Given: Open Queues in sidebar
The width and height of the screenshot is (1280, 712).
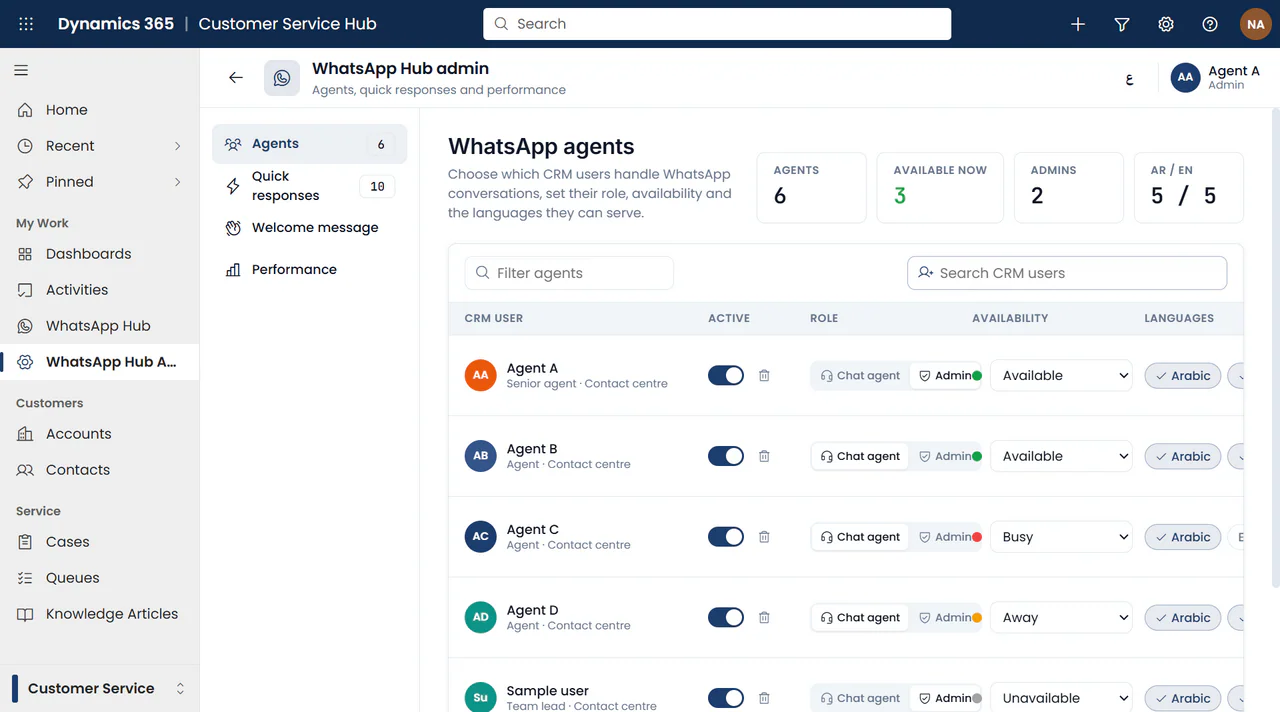Looking at the screenshot, I should [100, 578].
